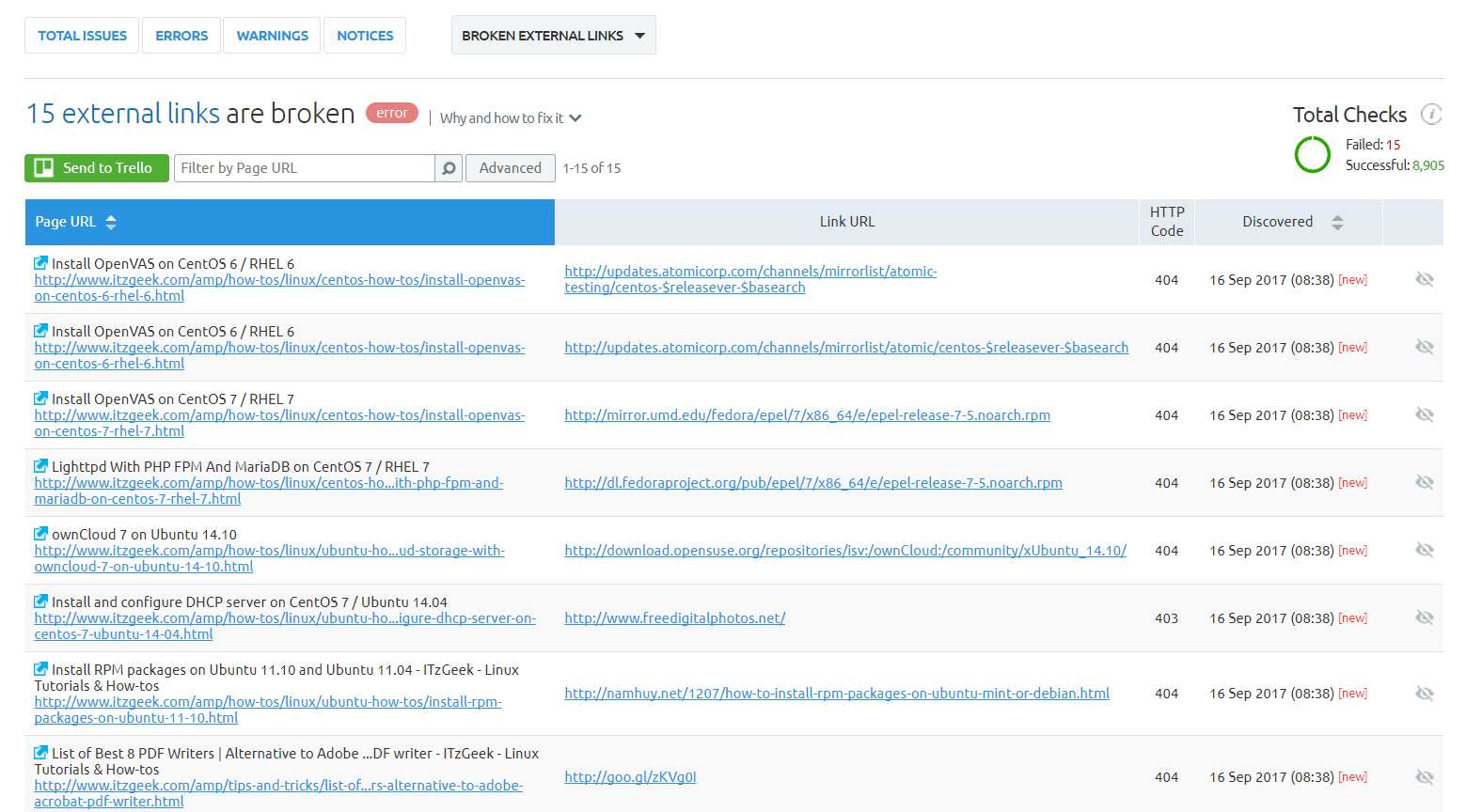This screenshot has width=1466, height=812.
Task: Open the mirror.umd.edu epel-release link
Action: tap(807, 415)
